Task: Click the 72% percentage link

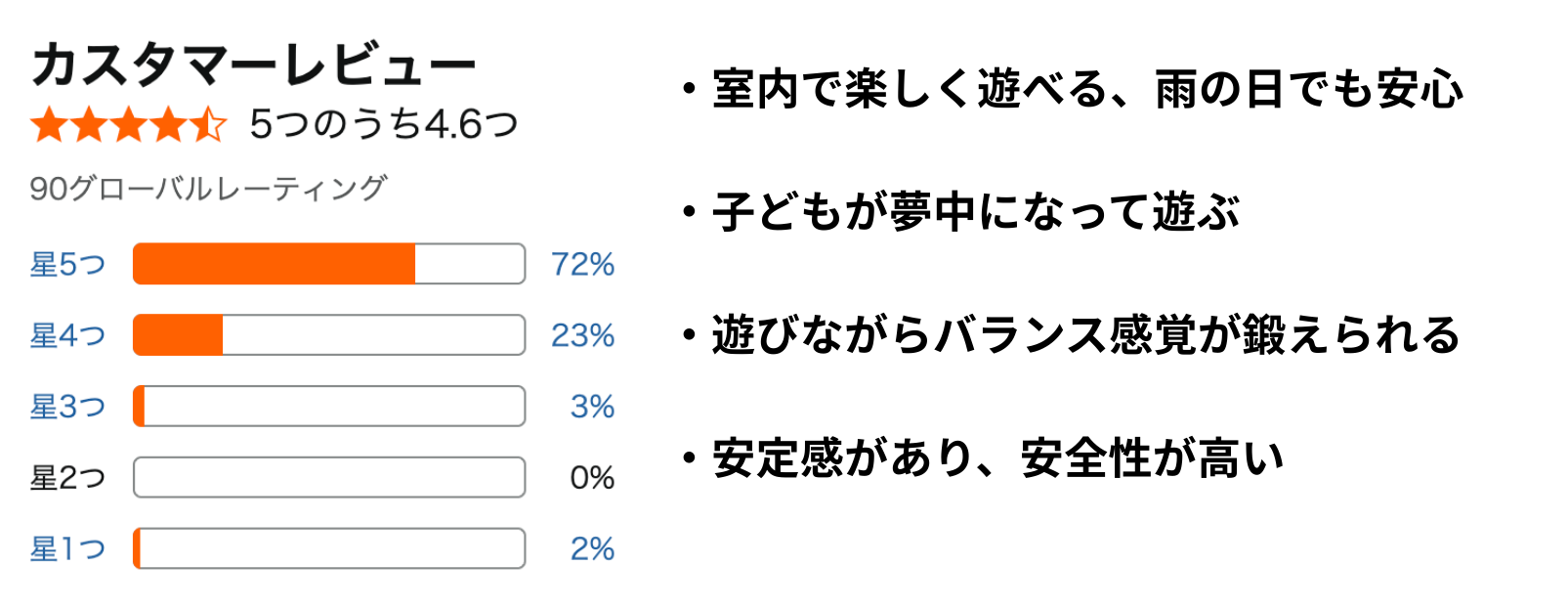Action: click(x=582, y=265)
